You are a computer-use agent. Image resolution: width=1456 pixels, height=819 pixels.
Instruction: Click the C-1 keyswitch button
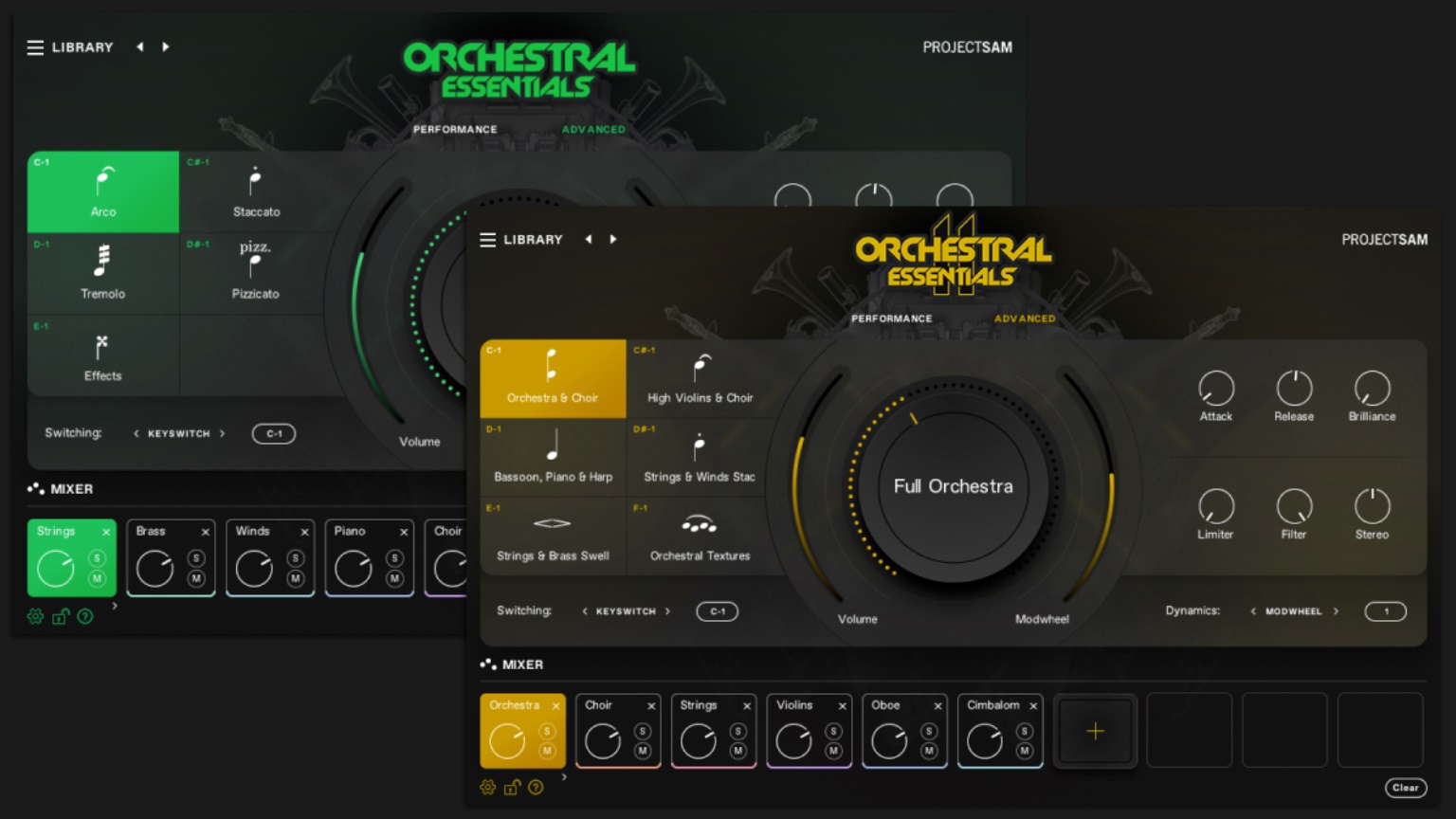(717, 611)
